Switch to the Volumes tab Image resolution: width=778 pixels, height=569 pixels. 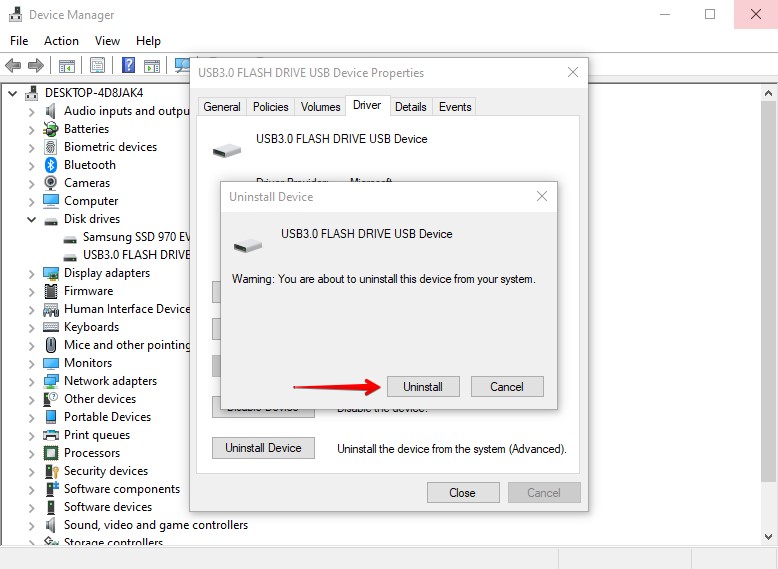click(320, 107)
